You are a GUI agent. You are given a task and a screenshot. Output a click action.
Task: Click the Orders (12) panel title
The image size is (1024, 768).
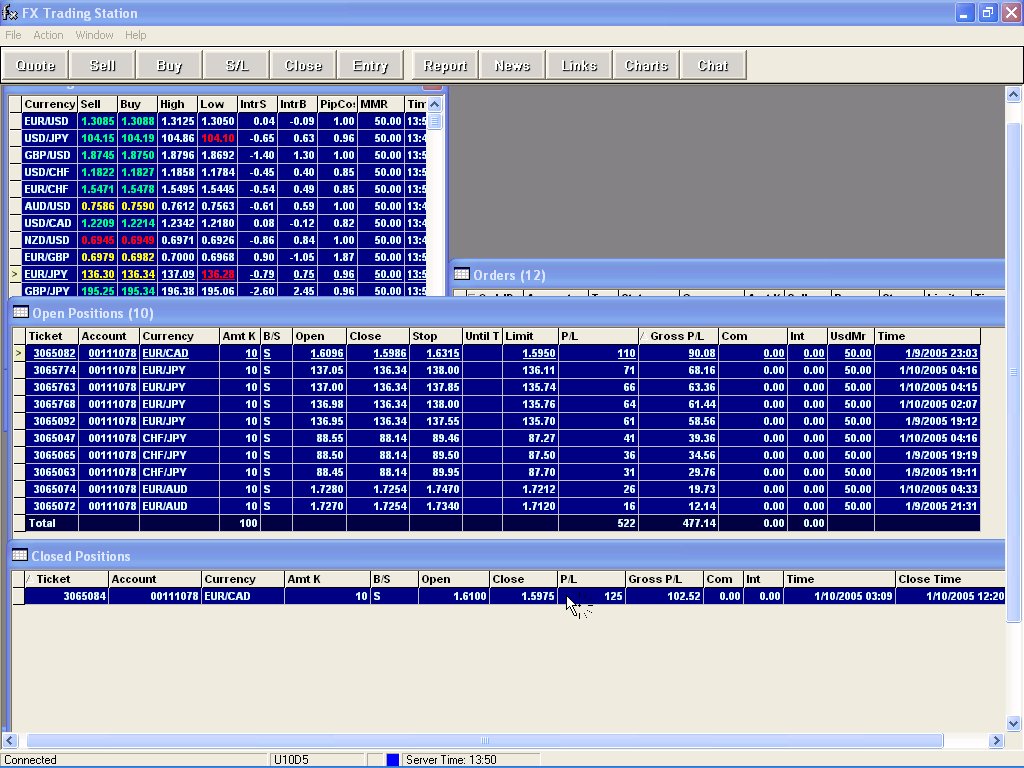pos(509,276)
